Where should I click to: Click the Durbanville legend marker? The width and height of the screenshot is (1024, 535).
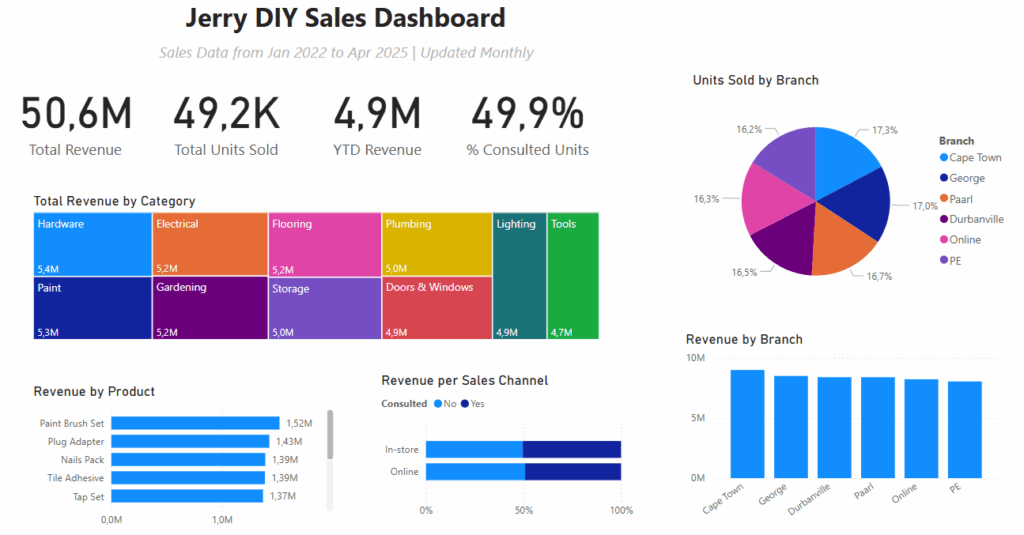click(x=944, y=219)
